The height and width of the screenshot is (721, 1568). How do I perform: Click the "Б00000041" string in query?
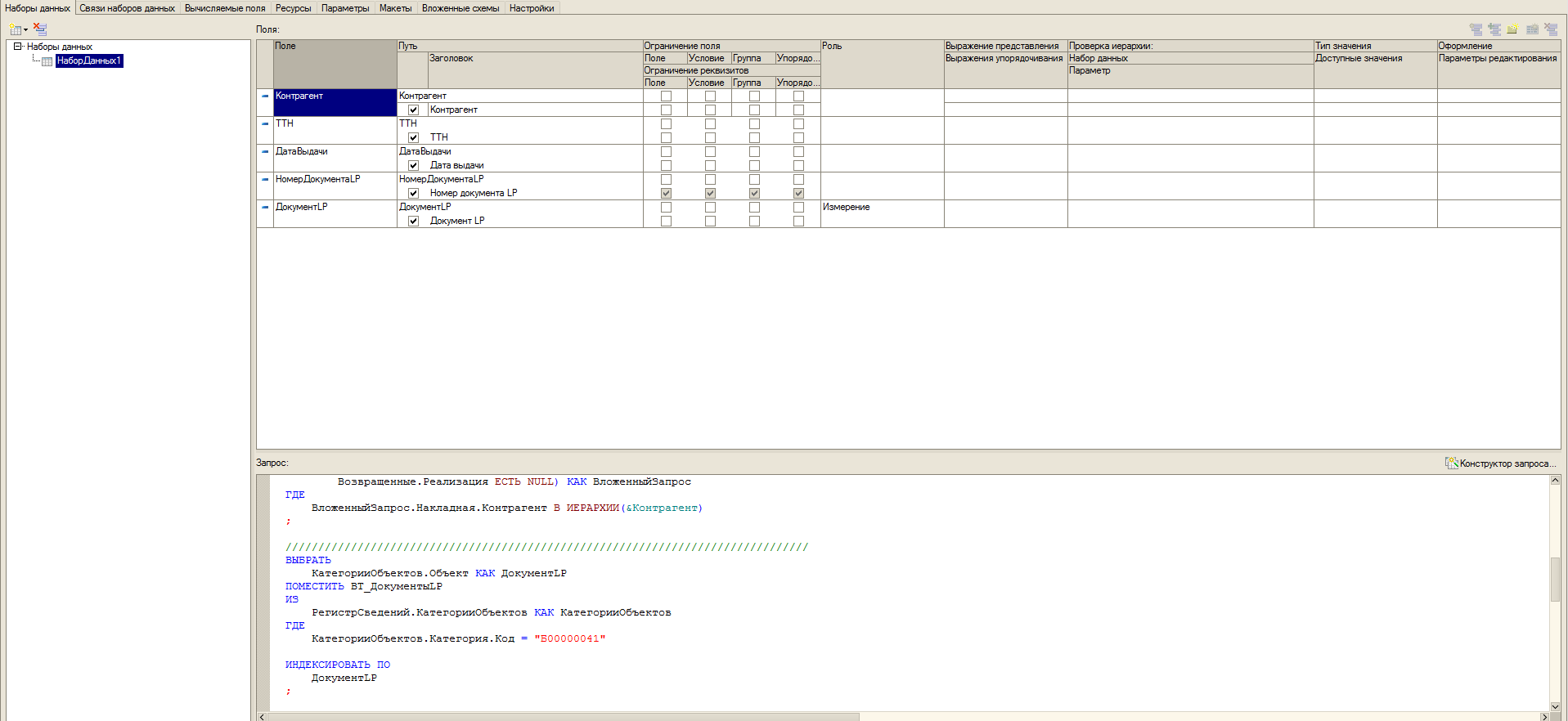pyautogui.click(x=570, y=638)
